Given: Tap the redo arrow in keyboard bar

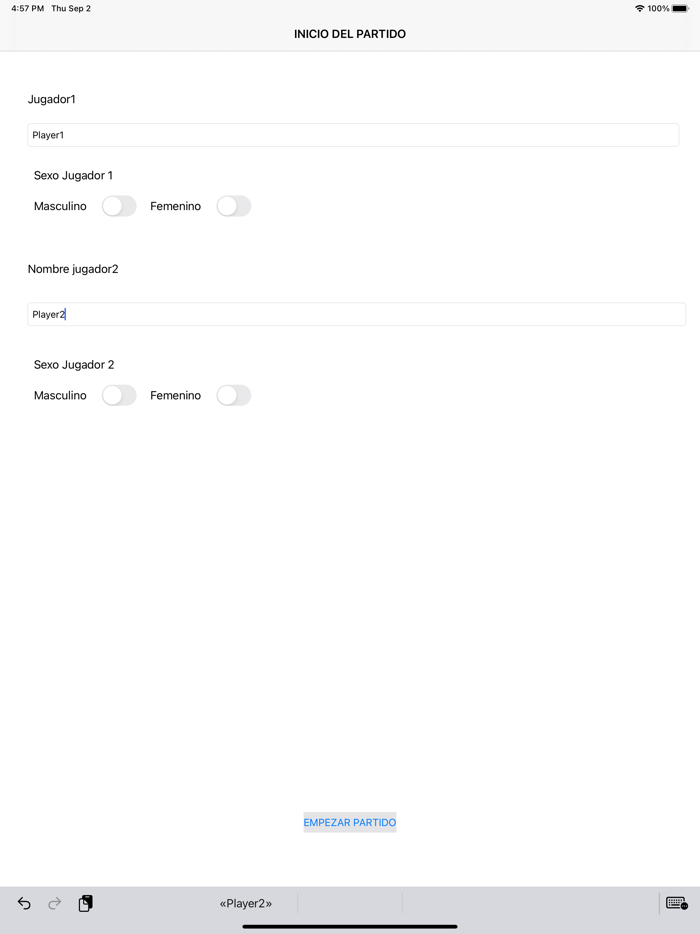Looking at the screenshot, I should coord(55,903).
